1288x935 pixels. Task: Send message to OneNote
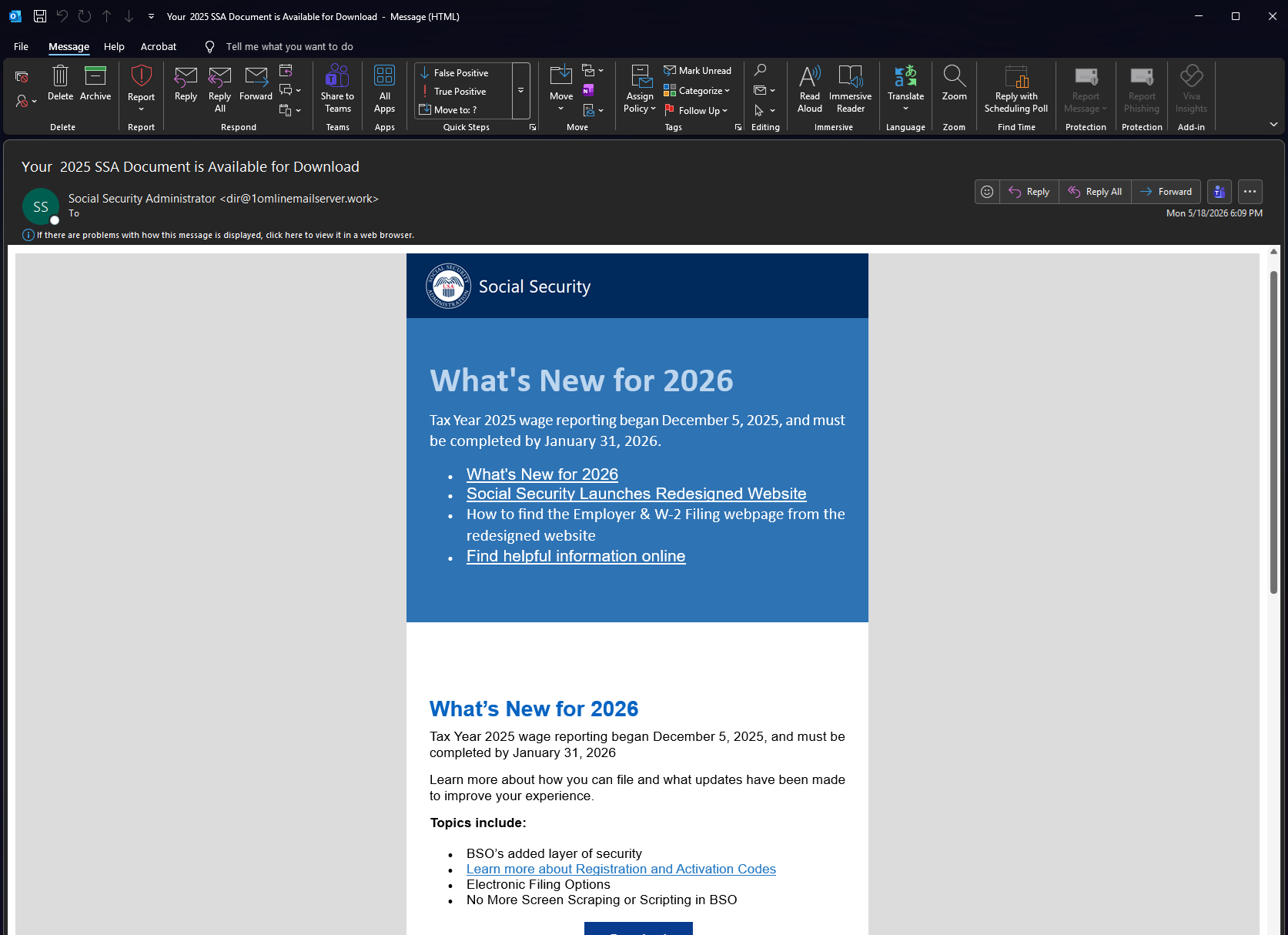pyautogui.click(x=588, y=90)
